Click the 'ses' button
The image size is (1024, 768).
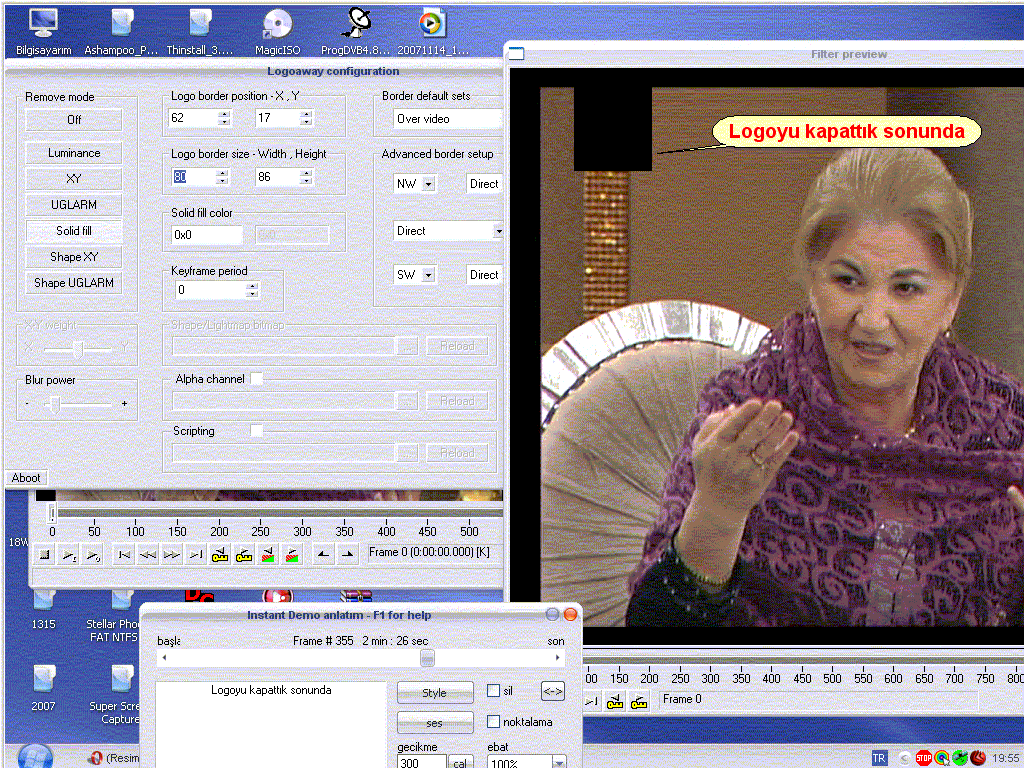(435, 723)
